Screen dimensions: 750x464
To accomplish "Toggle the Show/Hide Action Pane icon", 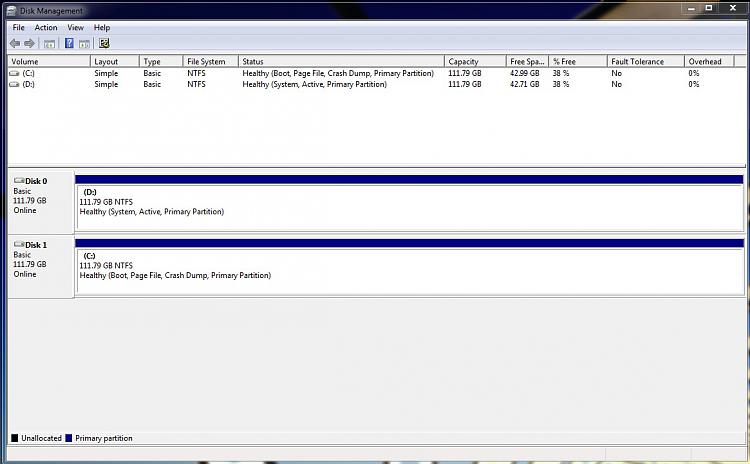I will click(x=84, y=44).
